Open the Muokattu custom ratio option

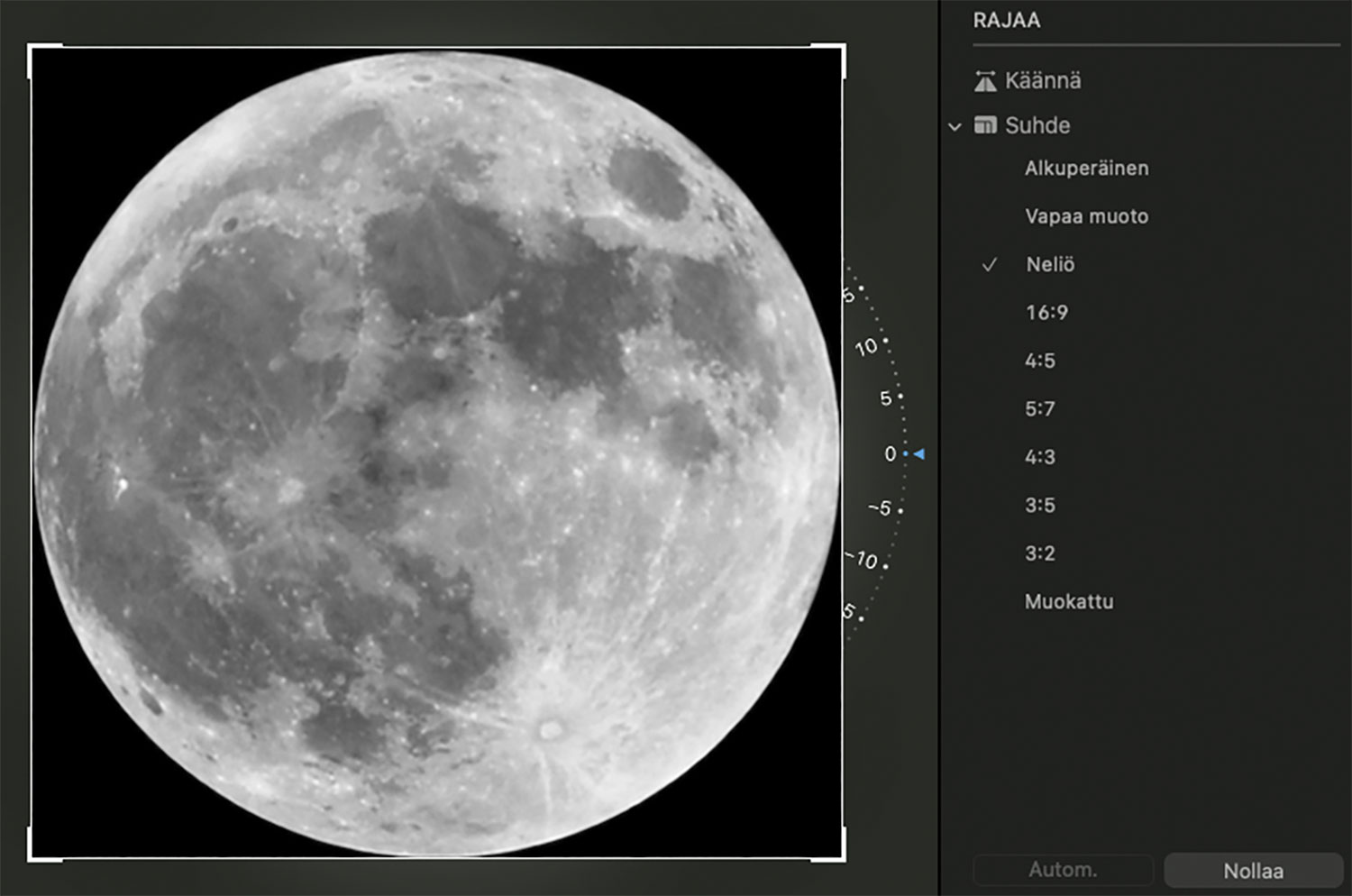point(1069,601)
